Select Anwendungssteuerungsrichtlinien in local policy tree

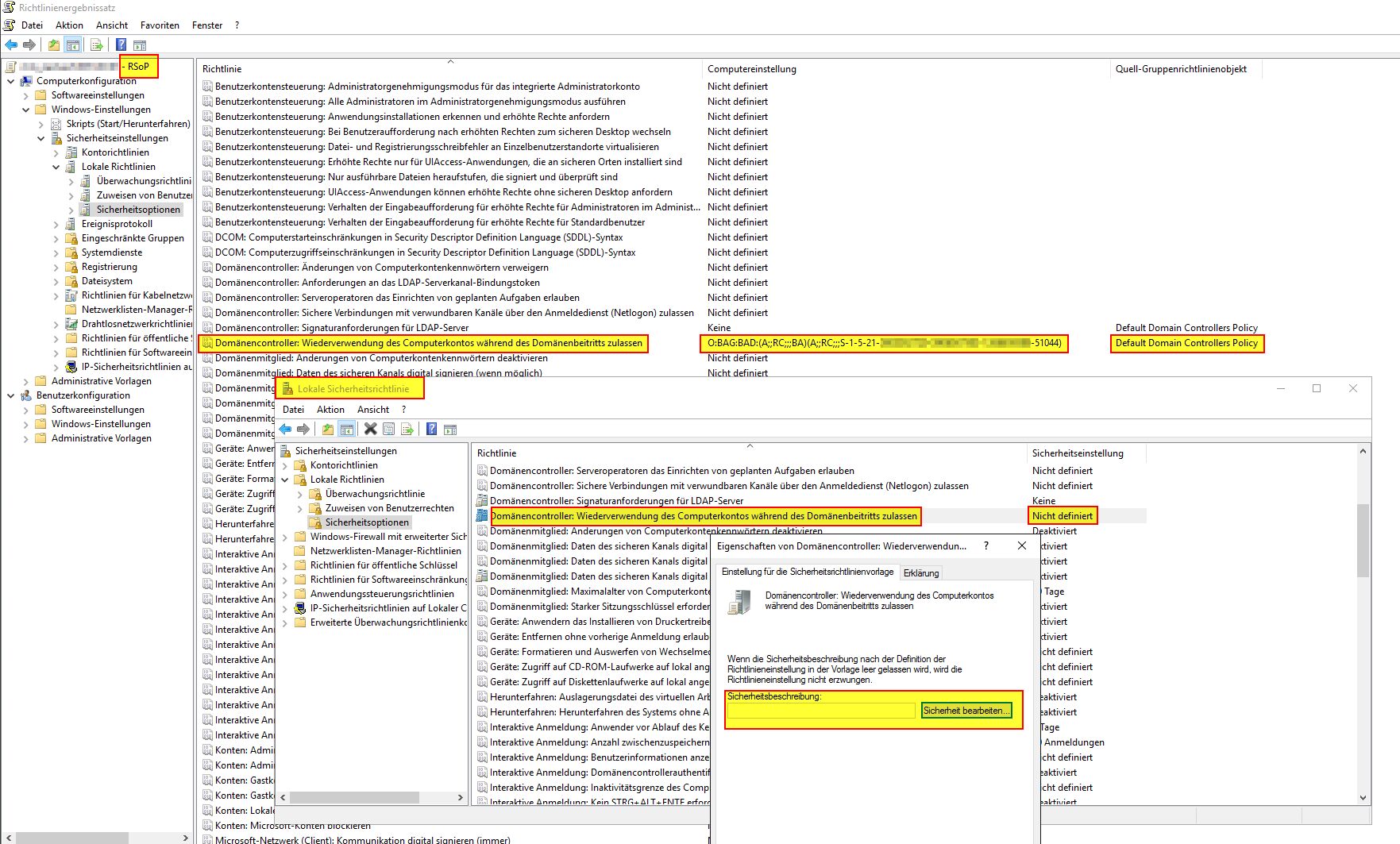pyautogui.click(x=382, y=594)
